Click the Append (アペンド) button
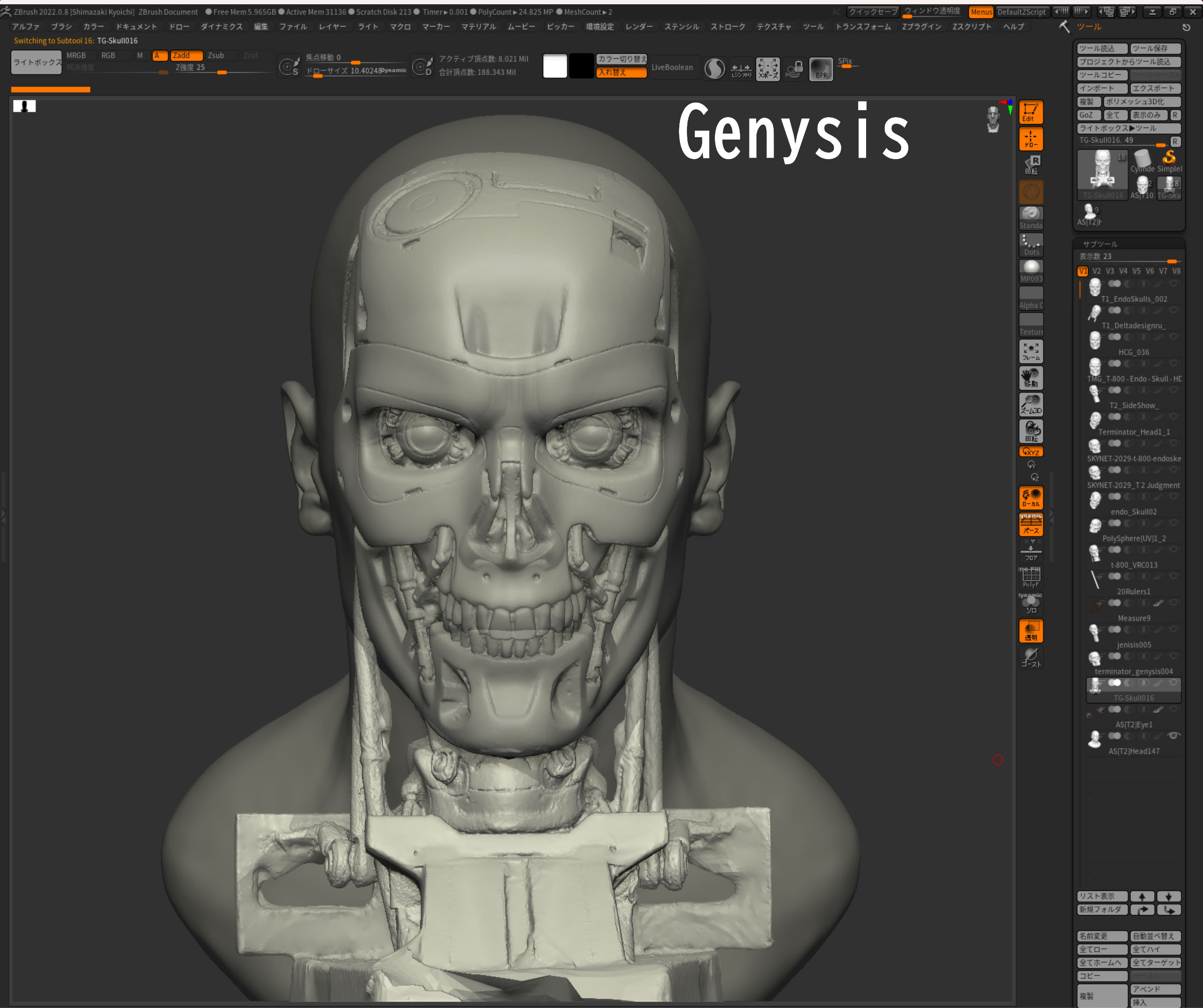This screenshot has width=1203, height=1008. (1155, 989)
